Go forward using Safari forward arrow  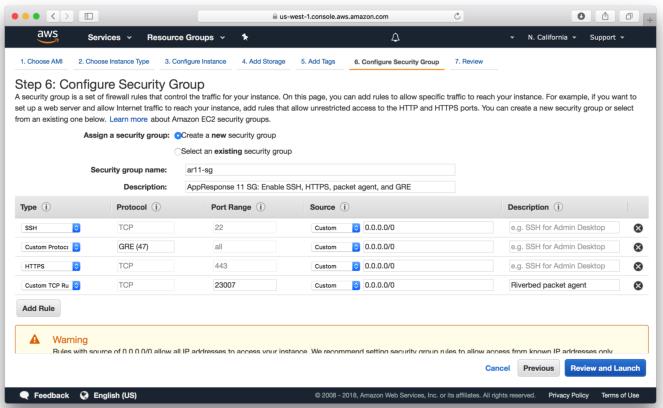(66, 16)
